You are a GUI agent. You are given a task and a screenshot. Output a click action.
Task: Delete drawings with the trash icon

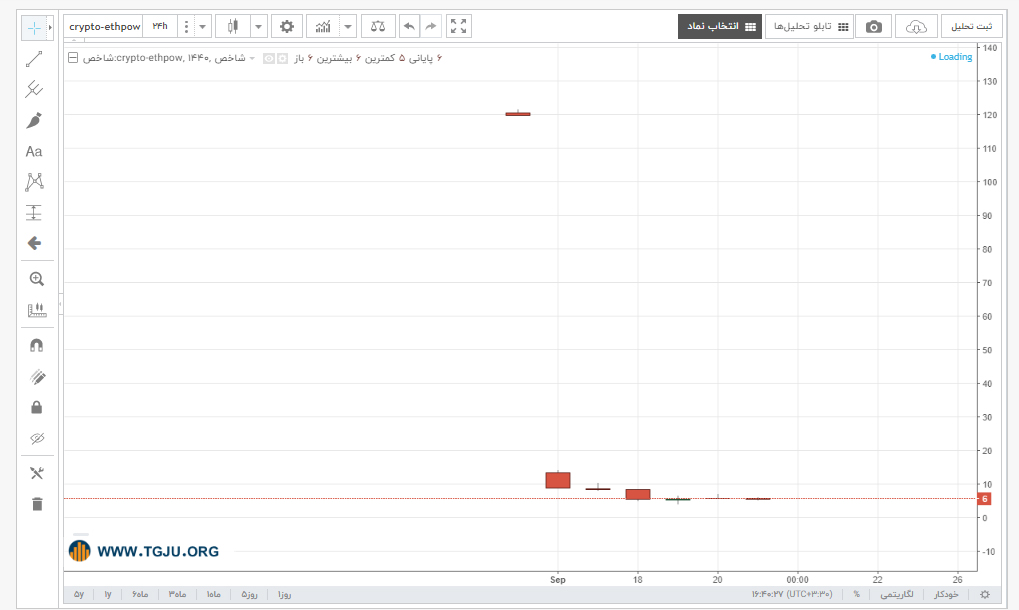[37, 504]
